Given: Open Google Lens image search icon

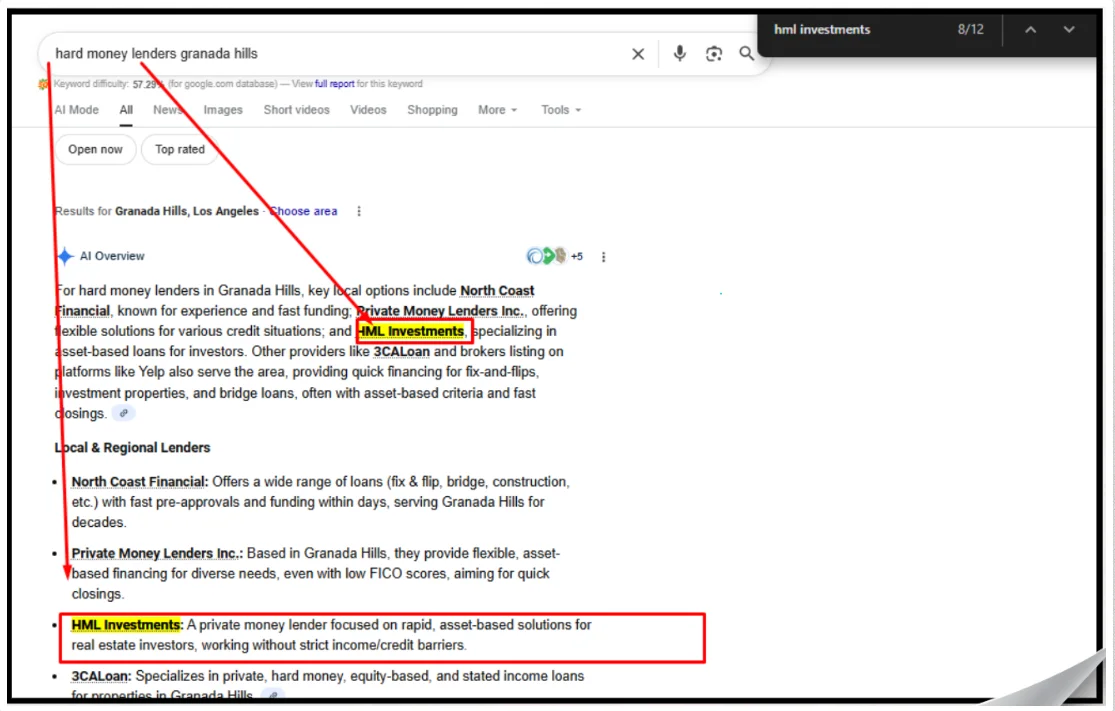Looking at the screenshot, I should (x=714, y=54).
